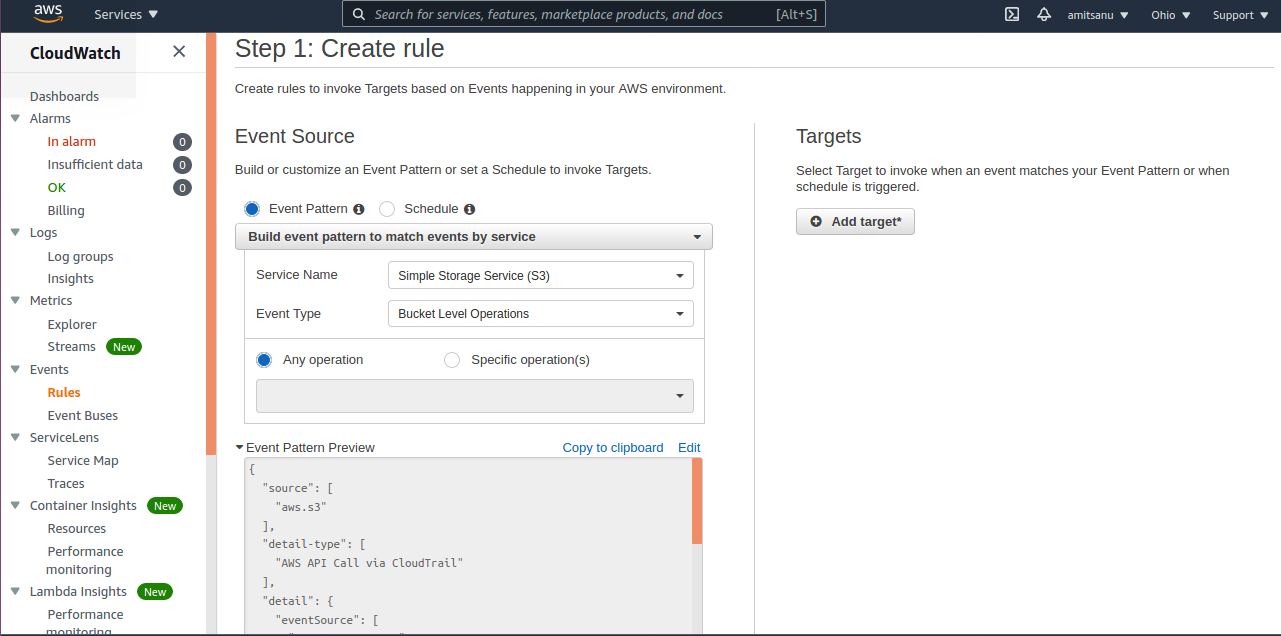Open Traces
Viewport: 1281px width, 636px height.
pos(66,484)
